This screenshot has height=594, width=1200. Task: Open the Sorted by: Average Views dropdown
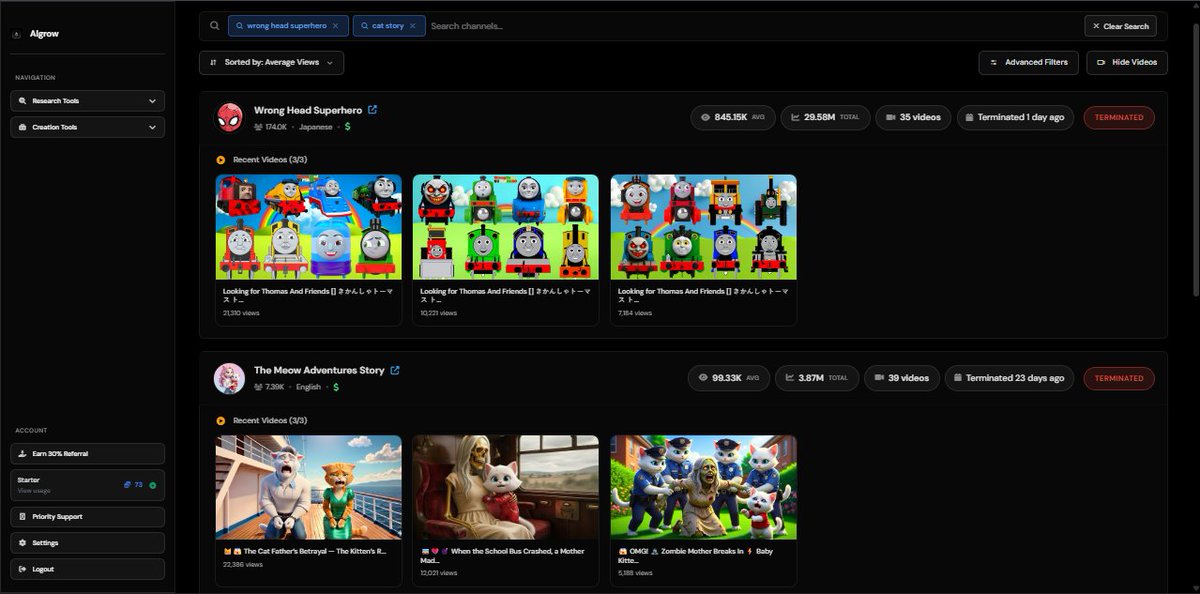click(271, 62)
